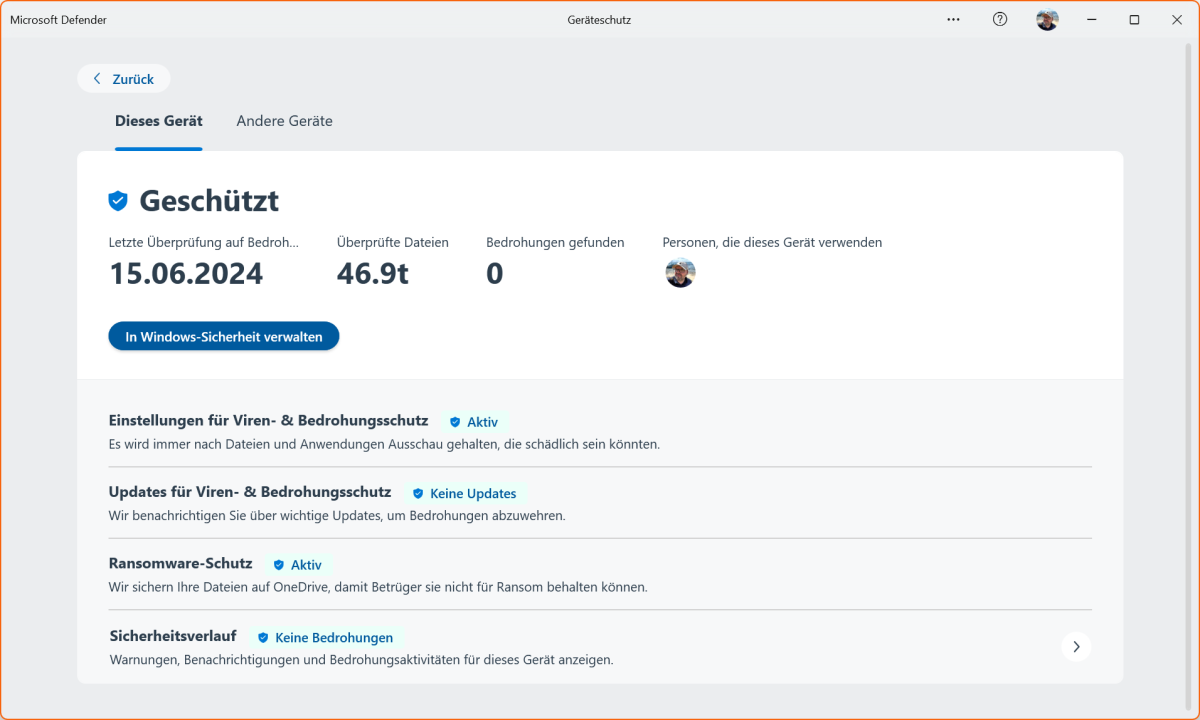Select the 46.9t checked files value
The height and width of the screenshot is (720, 1200).
tap(373, 274)
